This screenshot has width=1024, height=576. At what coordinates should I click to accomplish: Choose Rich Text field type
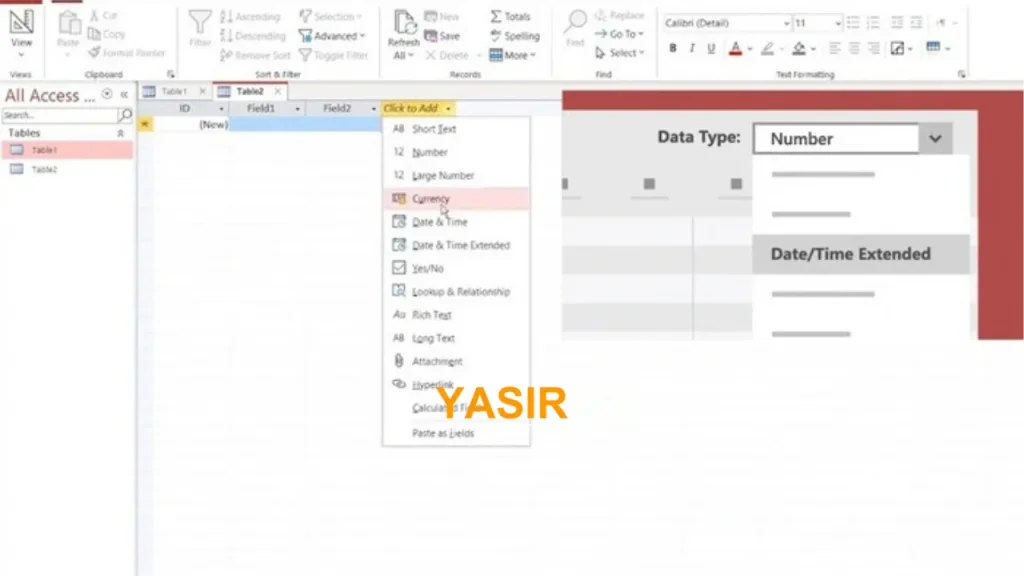point(456,315)
